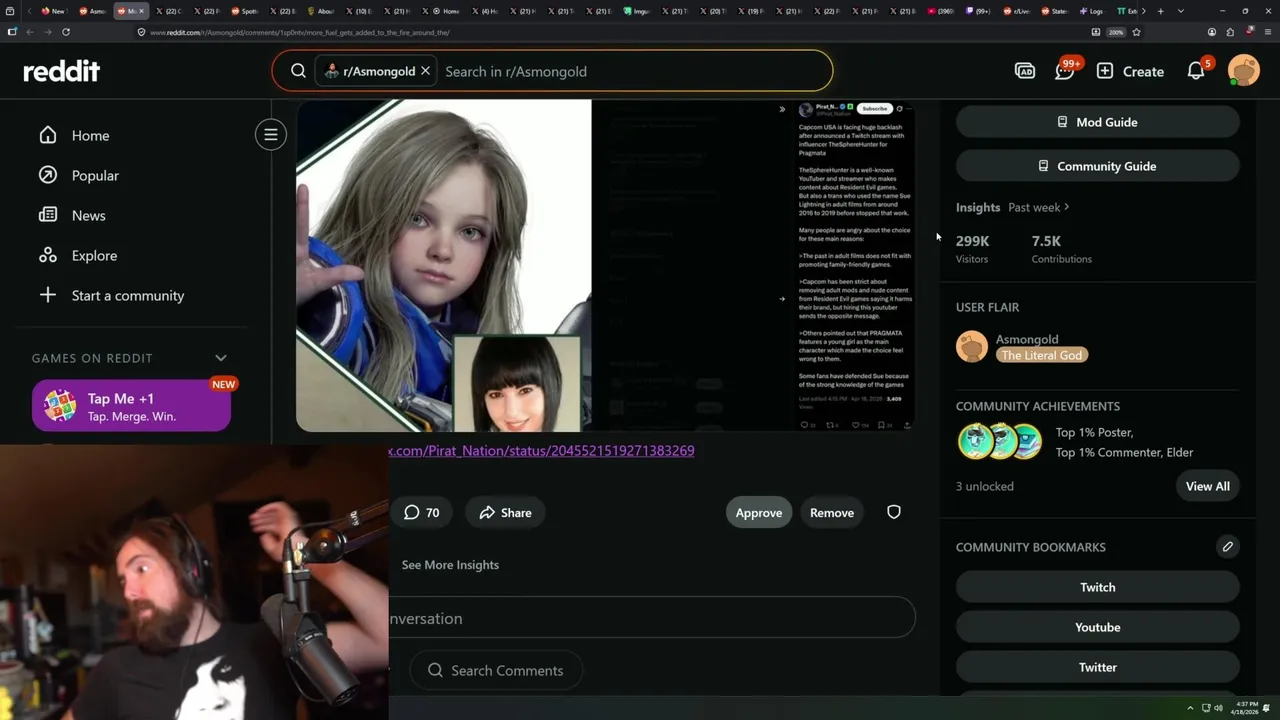
Task: Edit community bookmarks pencil icon
Action: point(1228,547)
